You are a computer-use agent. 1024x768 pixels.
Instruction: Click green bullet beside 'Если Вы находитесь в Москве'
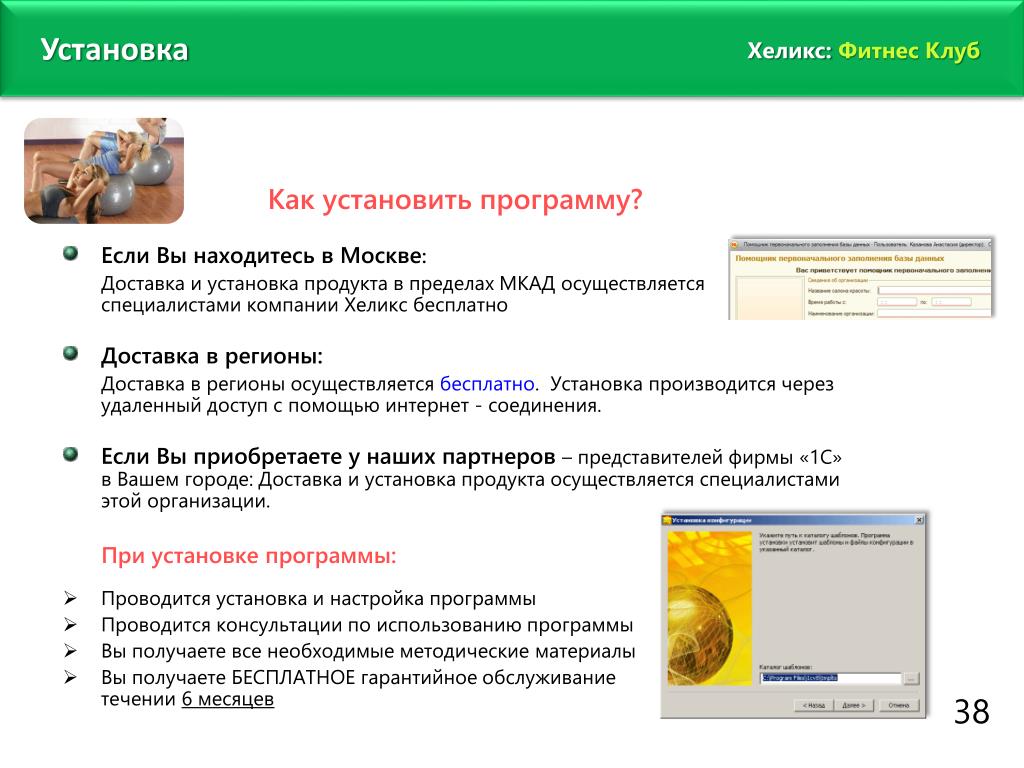click(x=71, y=253)
